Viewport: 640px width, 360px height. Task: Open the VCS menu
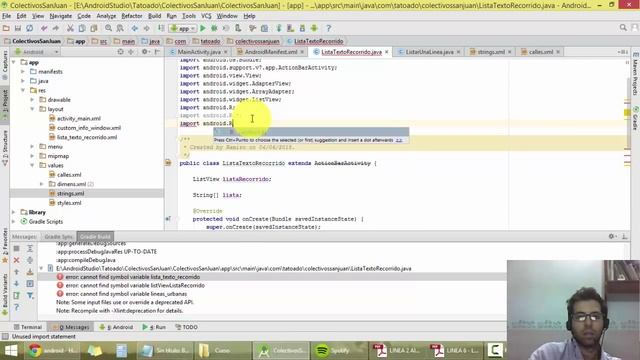coord(206,16)
